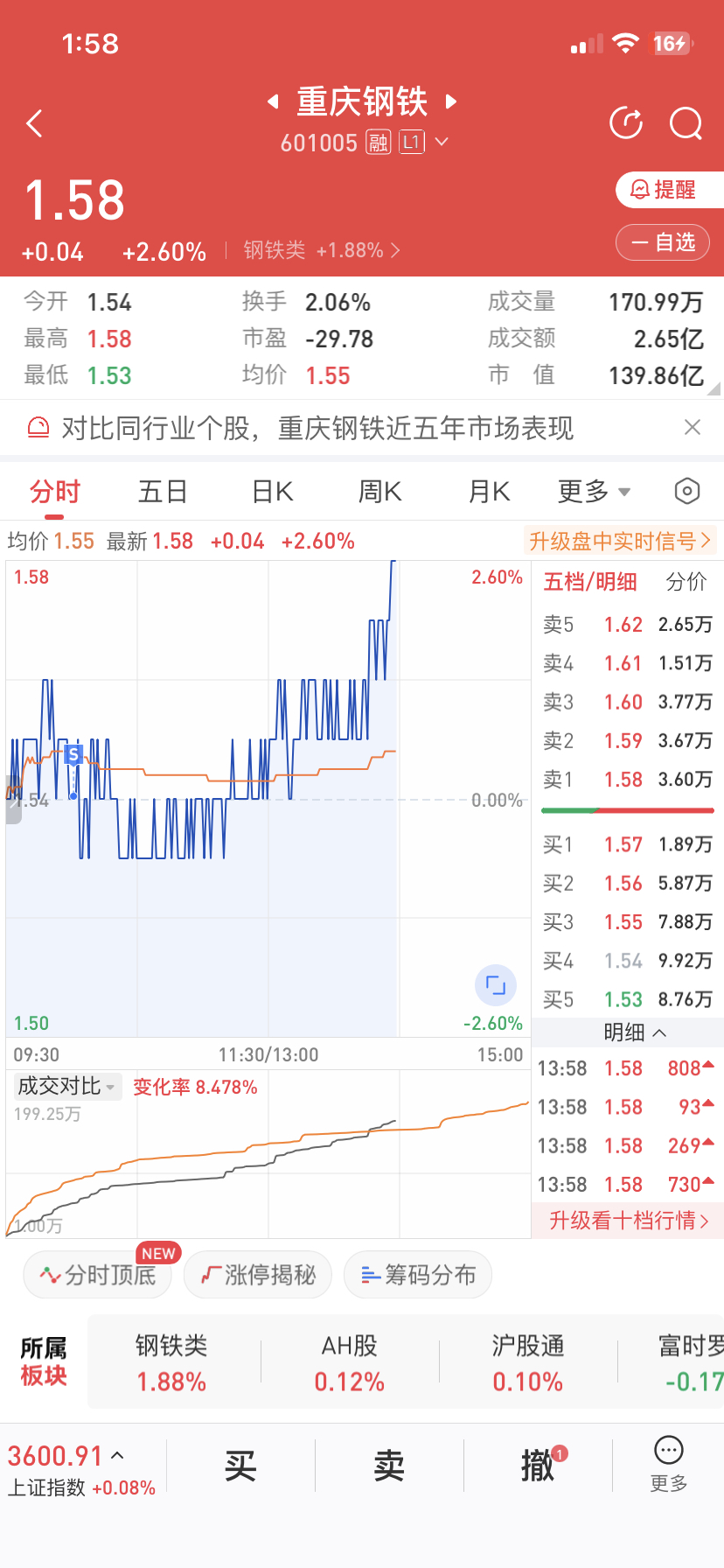Image resolution: width=724 pixels, height=1568 pixels.
Task: Tap the 13:58 trade of 808
Action: point(627,1068)
